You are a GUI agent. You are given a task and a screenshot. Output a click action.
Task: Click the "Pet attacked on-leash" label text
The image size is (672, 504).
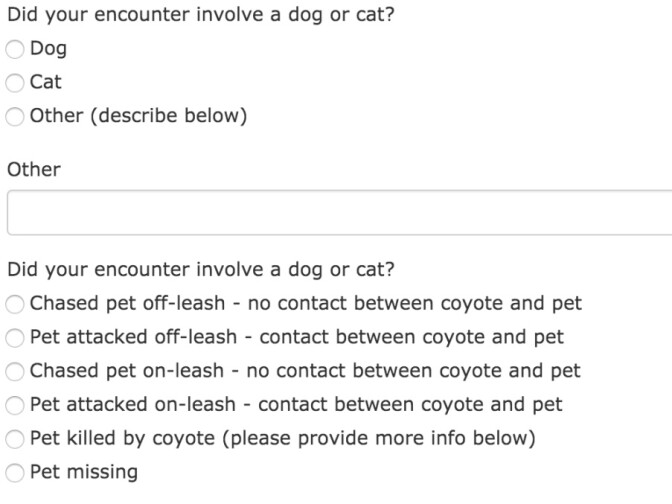(296, 405)
